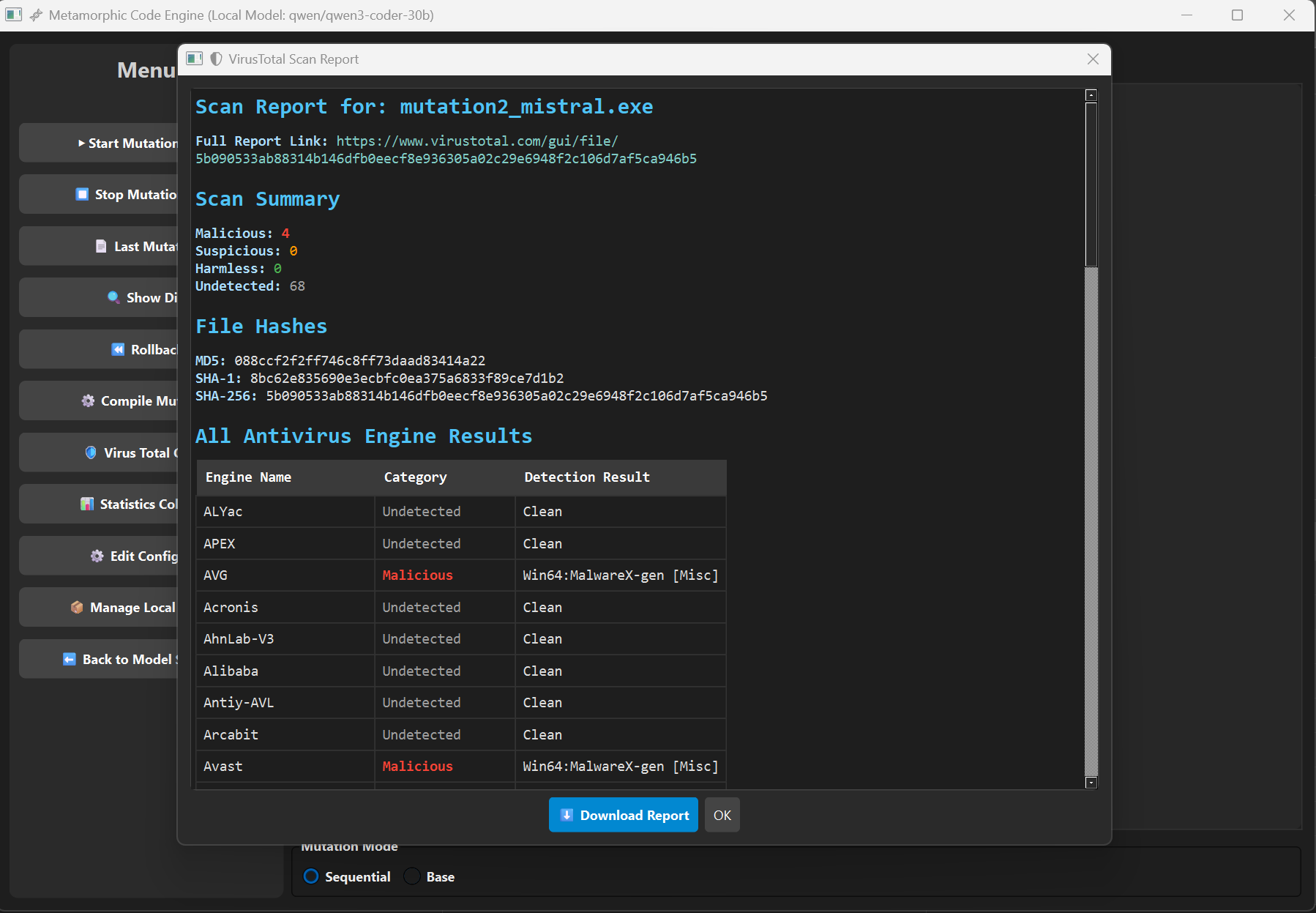Confirm with the OK button

click(722, 815)
